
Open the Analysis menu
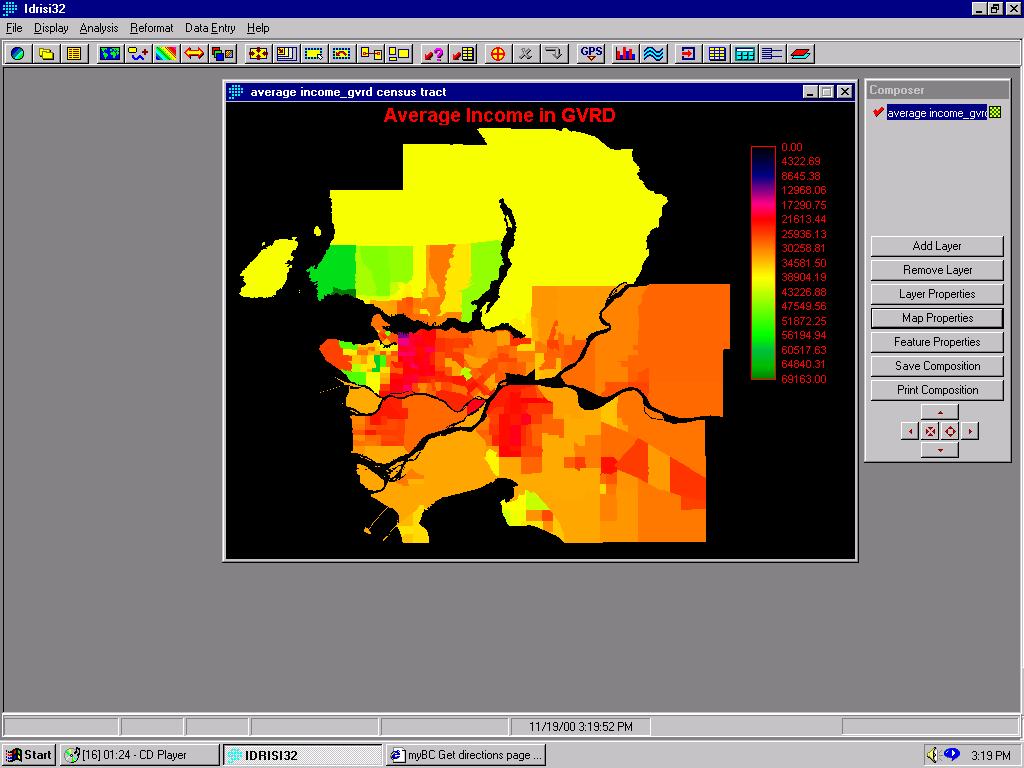(x=99, y=28)
